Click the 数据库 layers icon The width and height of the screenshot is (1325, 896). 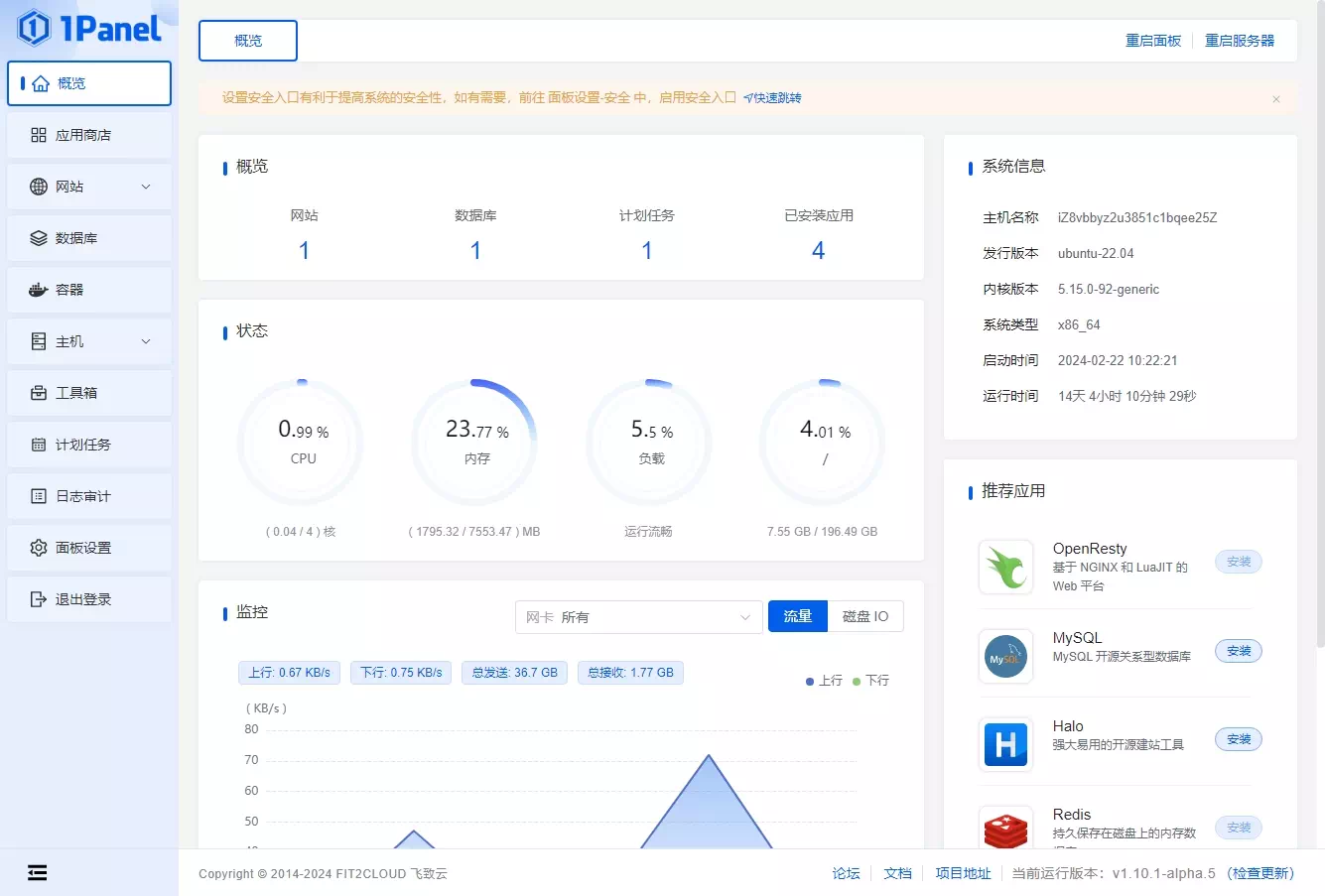tap(39, 238)
